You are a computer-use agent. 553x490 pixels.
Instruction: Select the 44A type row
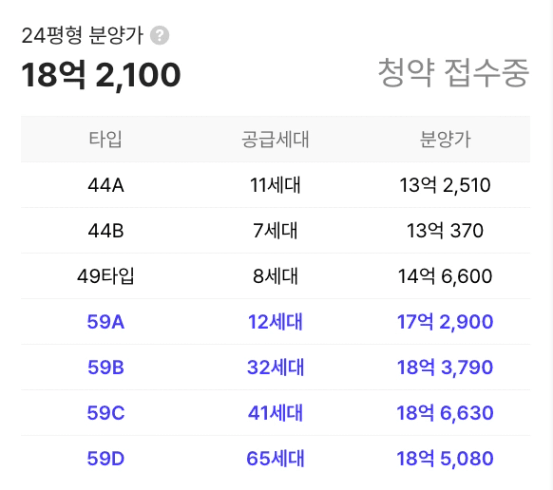[x=275, y=185]
